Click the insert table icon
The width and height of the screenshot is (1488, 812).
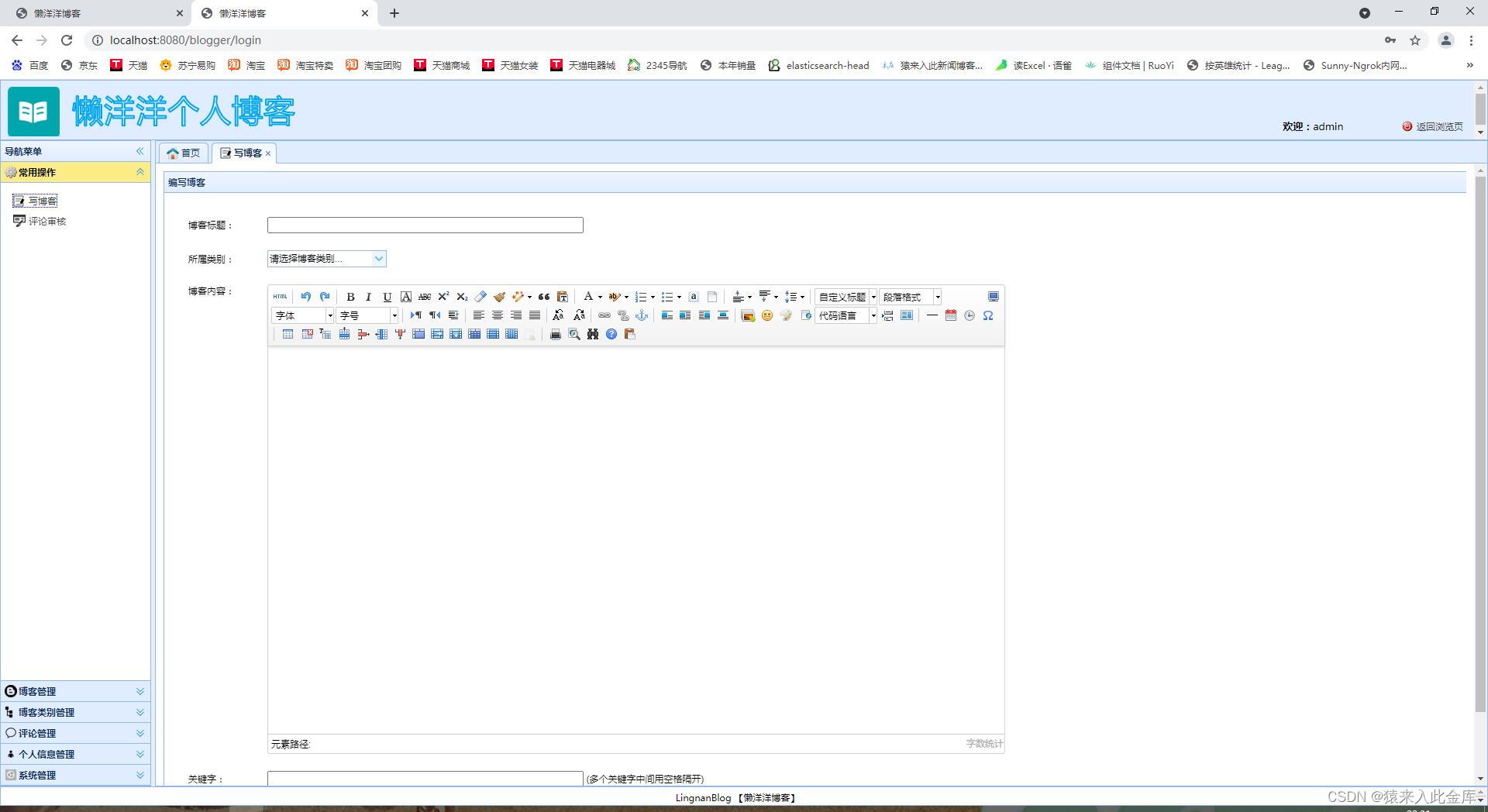(x=288, y=334)
